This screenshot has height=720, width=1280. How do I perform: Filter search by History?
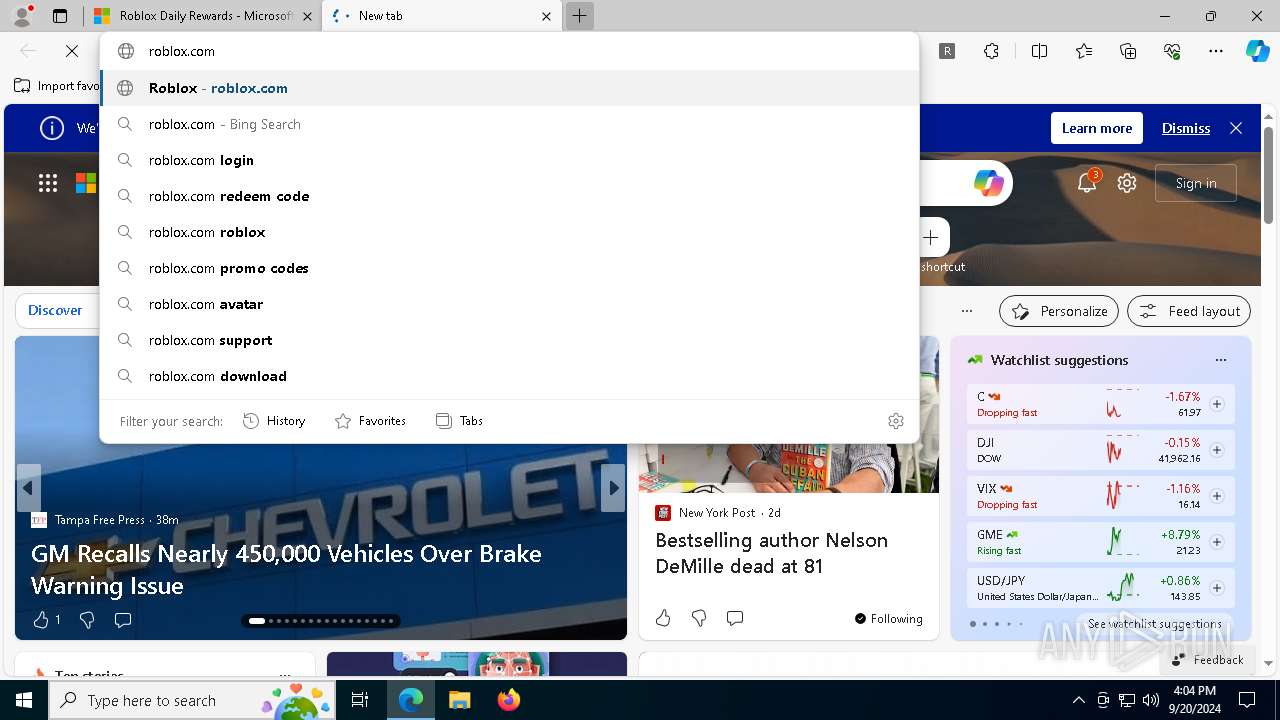274,421
